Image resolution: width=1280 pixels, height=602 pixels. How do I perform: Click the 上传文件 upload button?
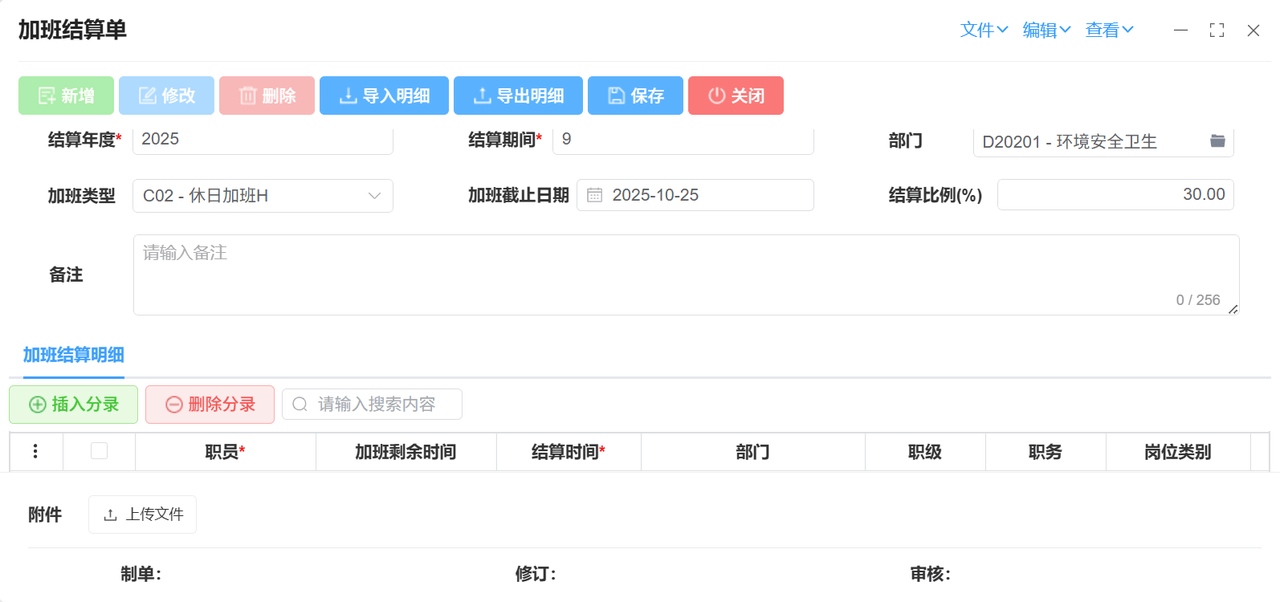[143, 514]
